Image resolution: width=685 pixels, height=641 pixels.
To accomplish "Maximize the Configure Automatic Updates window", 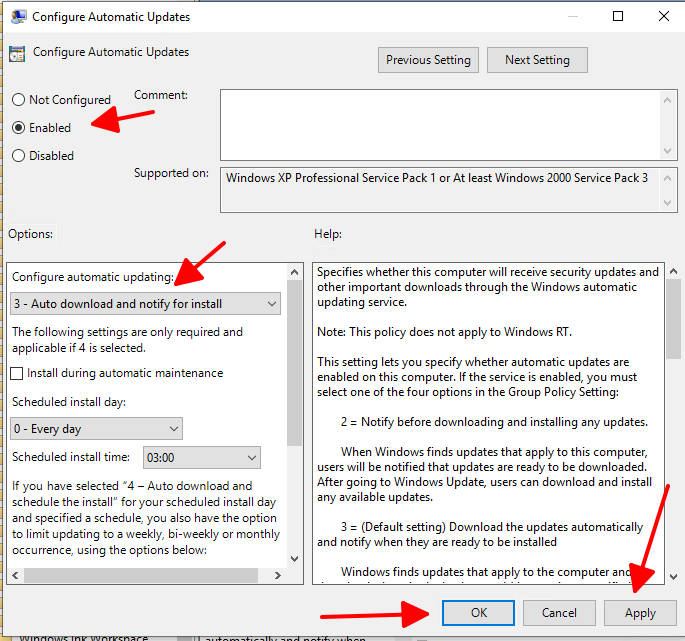I will point(618,16).
